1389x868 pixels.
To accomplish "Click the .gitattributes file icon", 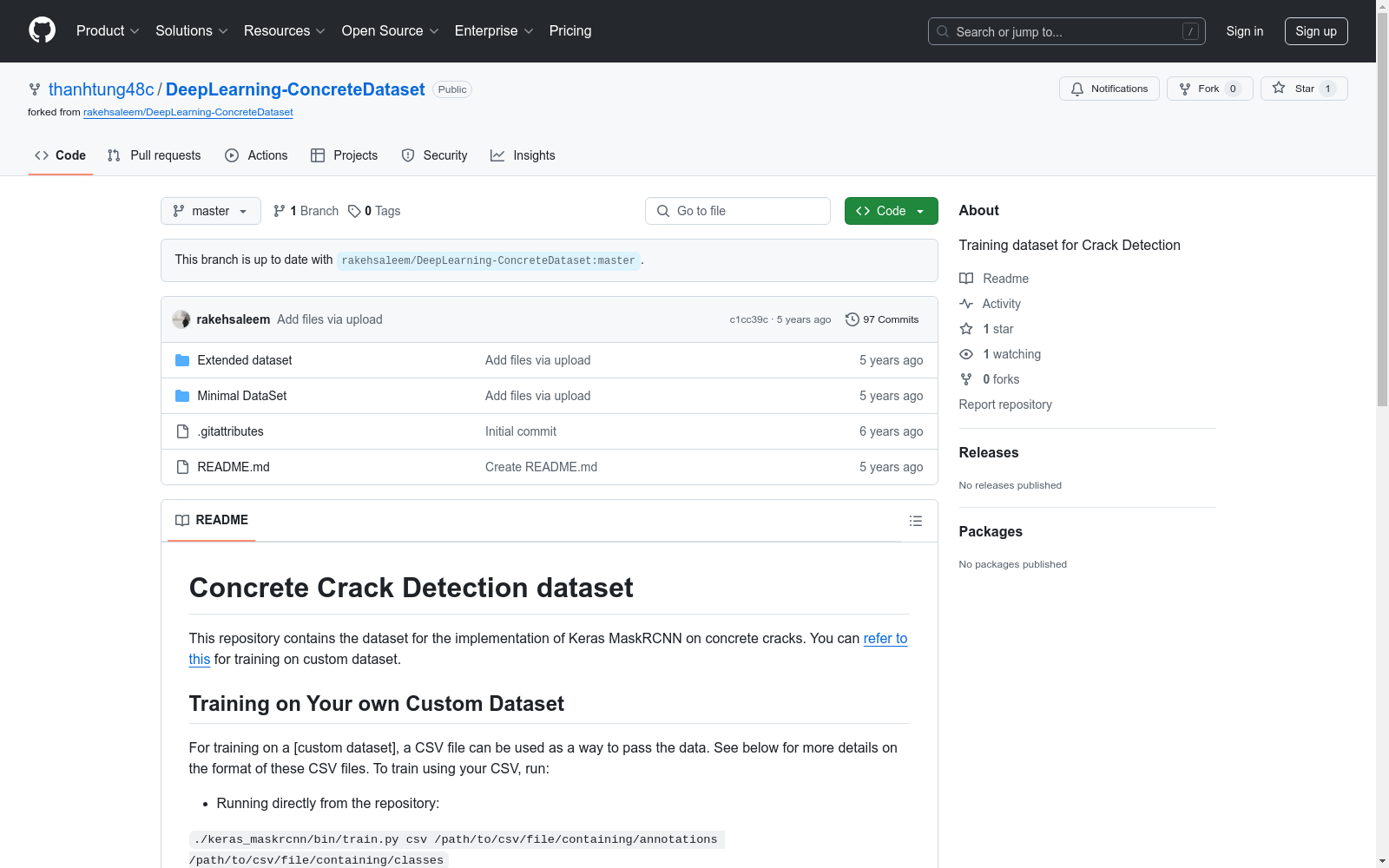I will point(182,431).
